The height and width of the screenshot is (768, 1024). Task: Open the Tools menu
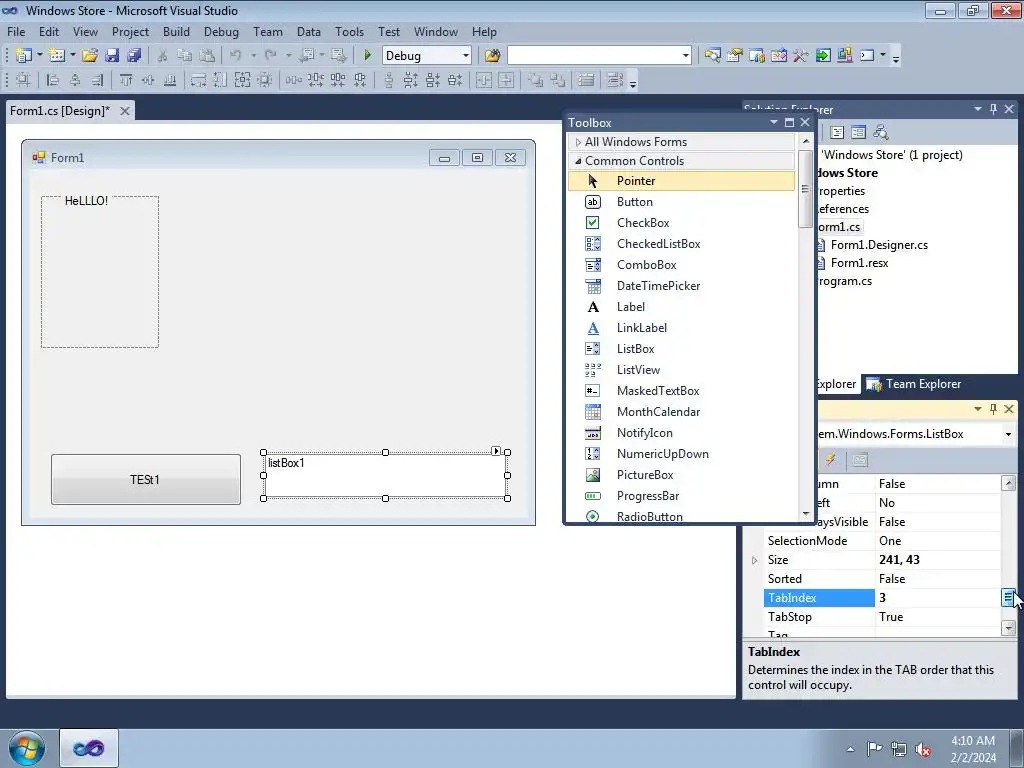[x=349, y=31]
